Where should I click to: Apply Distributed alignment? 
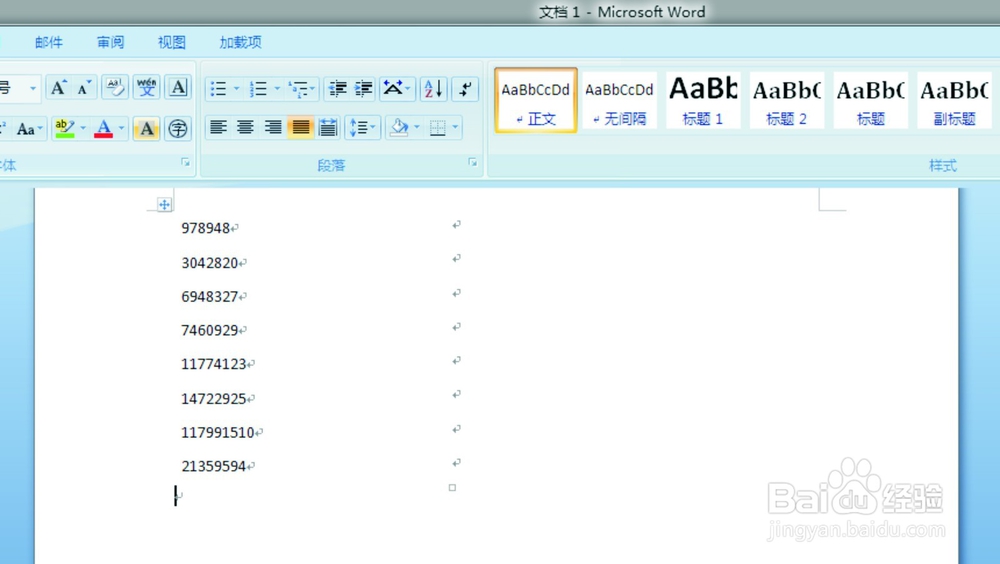point(328,128)
